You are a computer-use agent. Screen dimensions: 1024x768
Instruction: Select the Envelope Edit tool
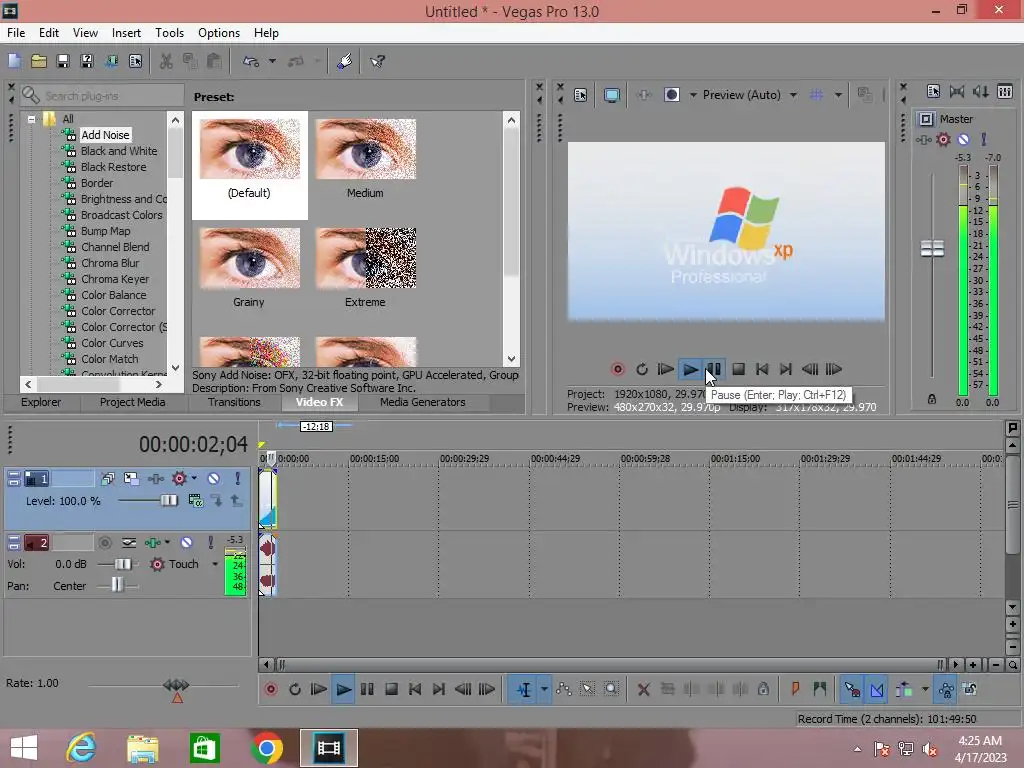coord(564,690)
